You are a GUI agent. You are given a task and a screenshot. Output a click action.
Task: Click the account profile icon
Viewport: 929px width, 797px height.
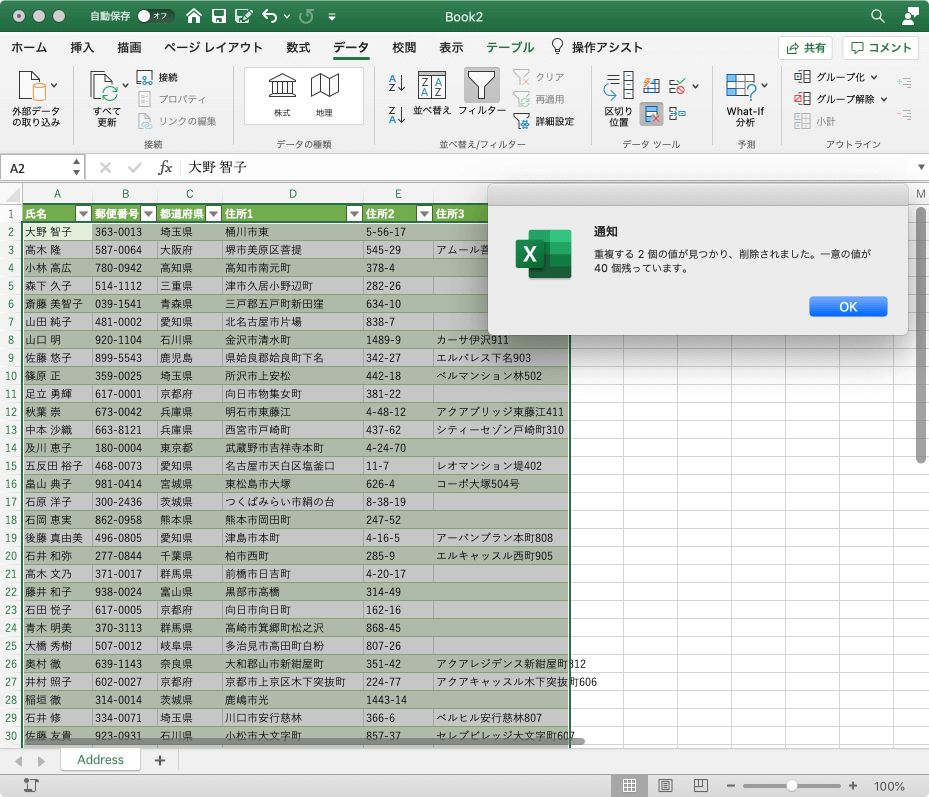click(909, 16)
